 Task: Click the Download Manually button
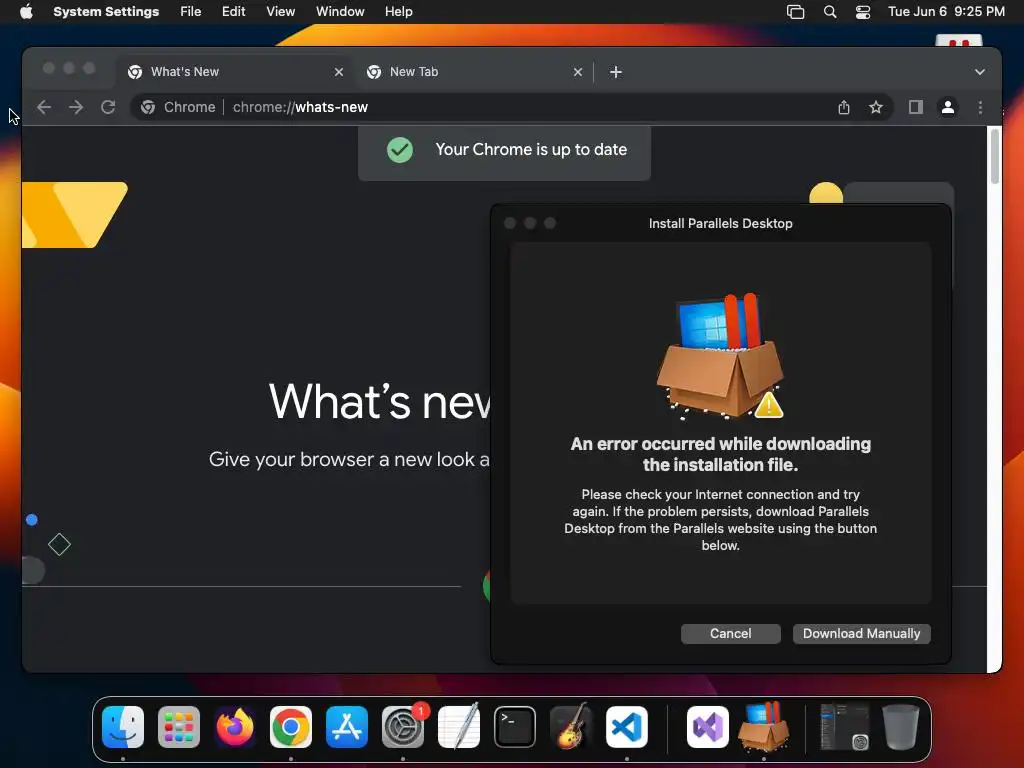tap(861, 633)
